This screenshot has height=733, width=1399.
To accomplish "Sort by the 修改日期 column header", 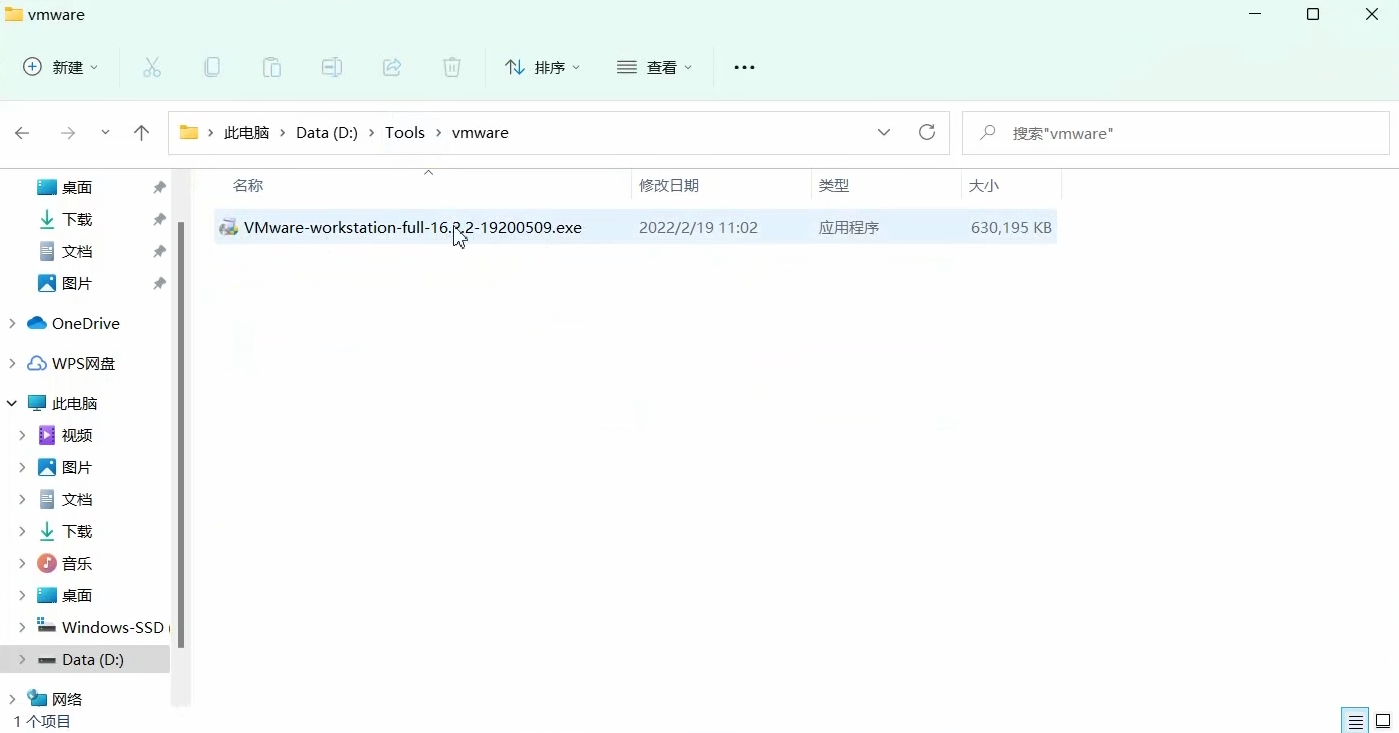I will point(669,186).
